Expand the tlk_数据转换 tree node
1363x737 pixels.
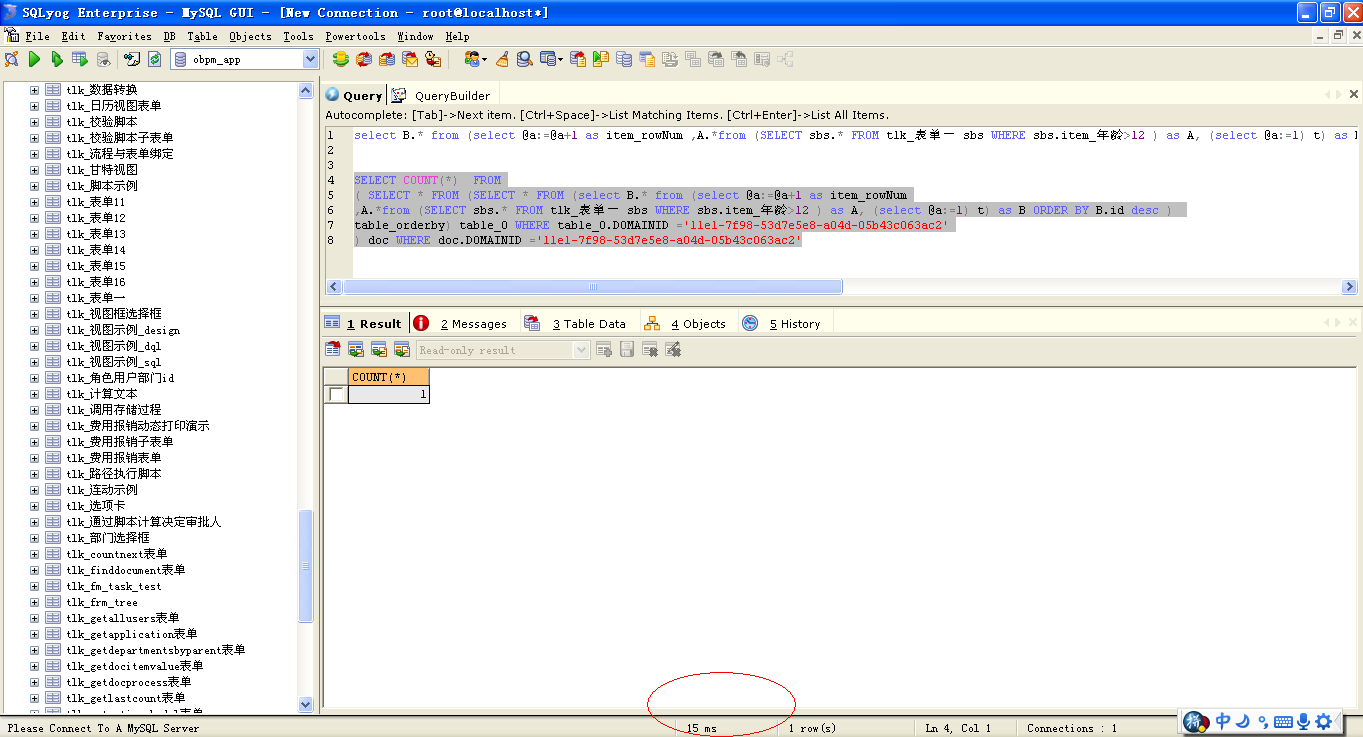[34, 89]
